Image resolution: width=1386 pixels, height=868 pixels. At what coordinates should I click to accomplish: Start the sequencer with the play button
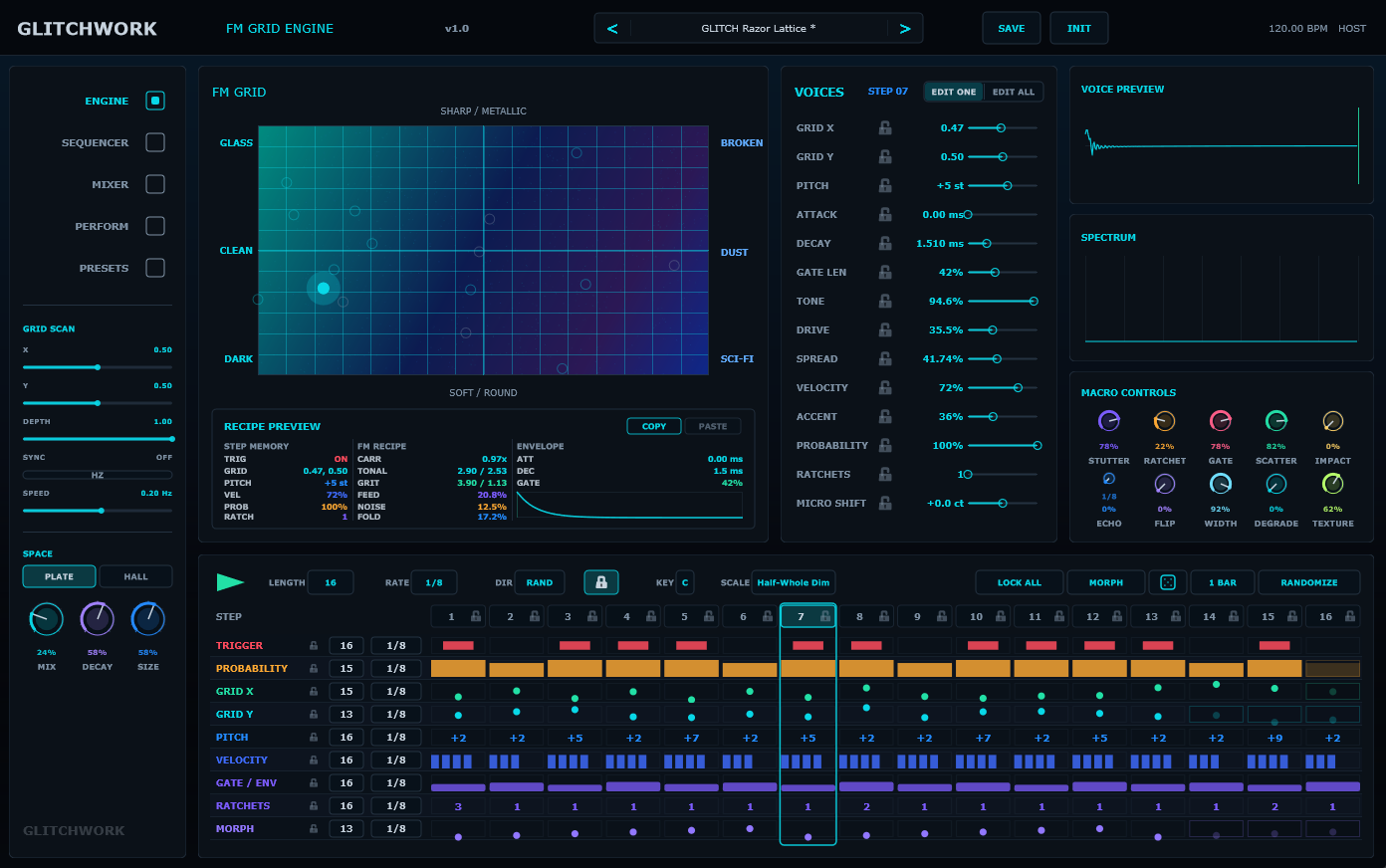[230, 582]
